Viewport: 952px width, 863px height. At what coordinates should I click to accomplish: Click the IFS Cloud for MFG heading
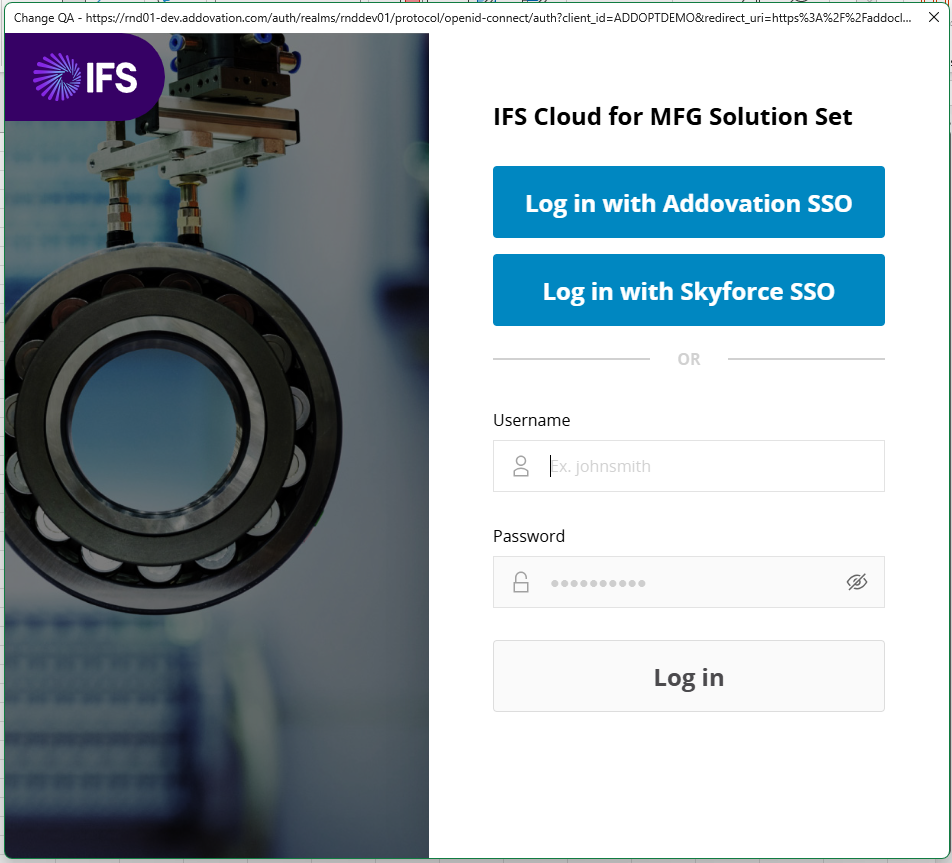click(672, 117)
